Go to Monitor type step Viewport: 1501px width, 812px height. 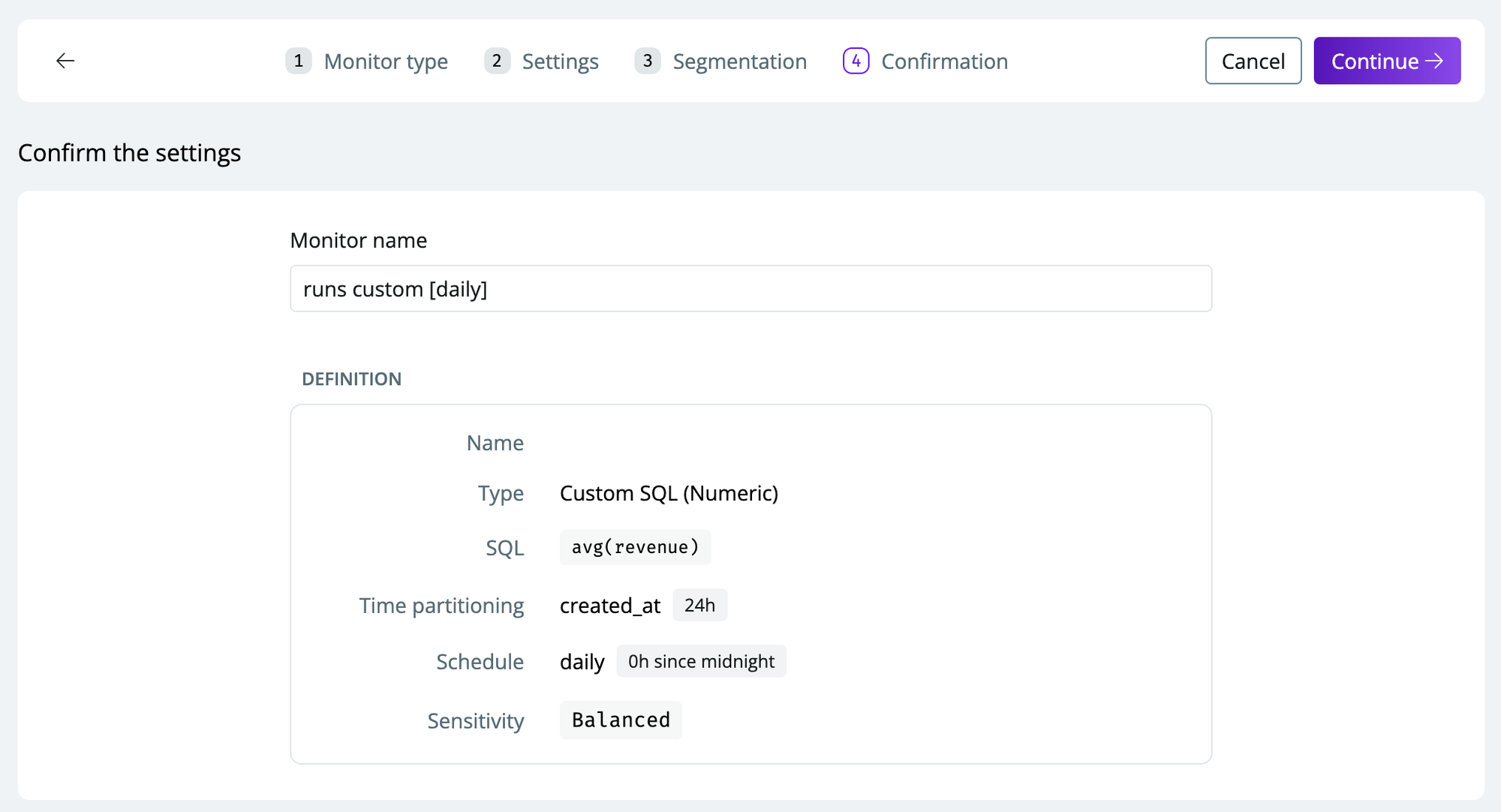tap(386, 62)
